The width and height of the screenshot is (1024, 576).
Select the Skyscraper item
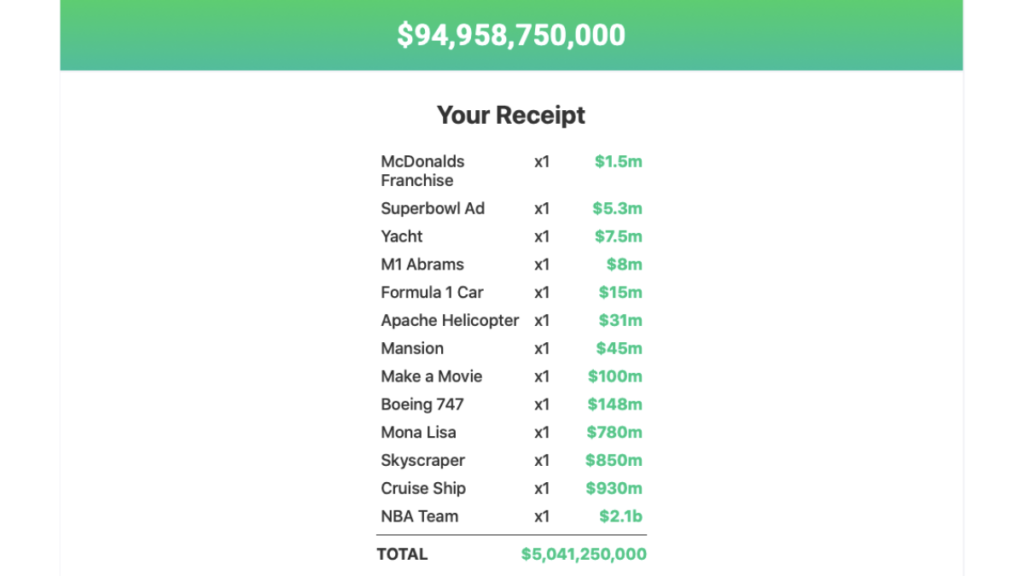(x=422, y=460)
